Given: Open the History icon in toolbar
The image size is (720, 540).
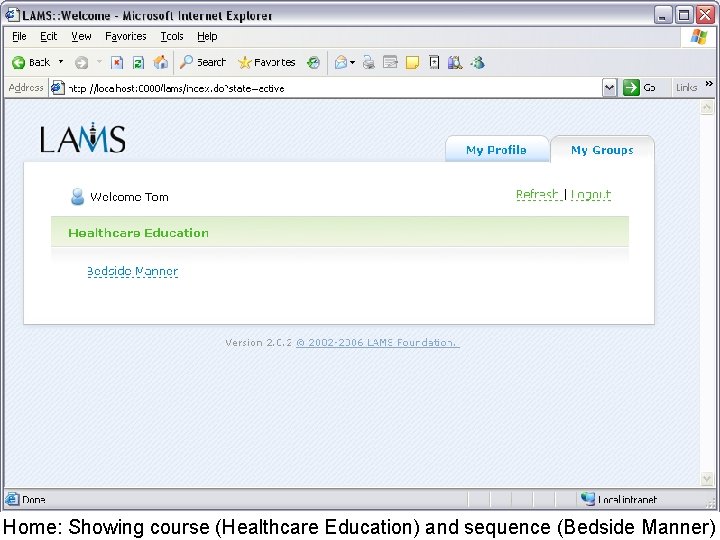Looking at the screenshot, I should 313,62.
